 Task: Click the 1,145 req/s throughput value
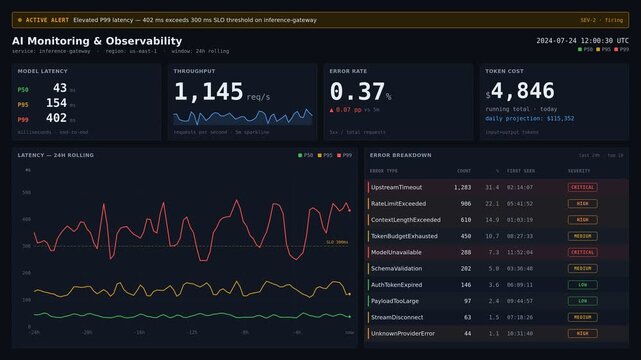pyautogui.click(x=222, y=92)
